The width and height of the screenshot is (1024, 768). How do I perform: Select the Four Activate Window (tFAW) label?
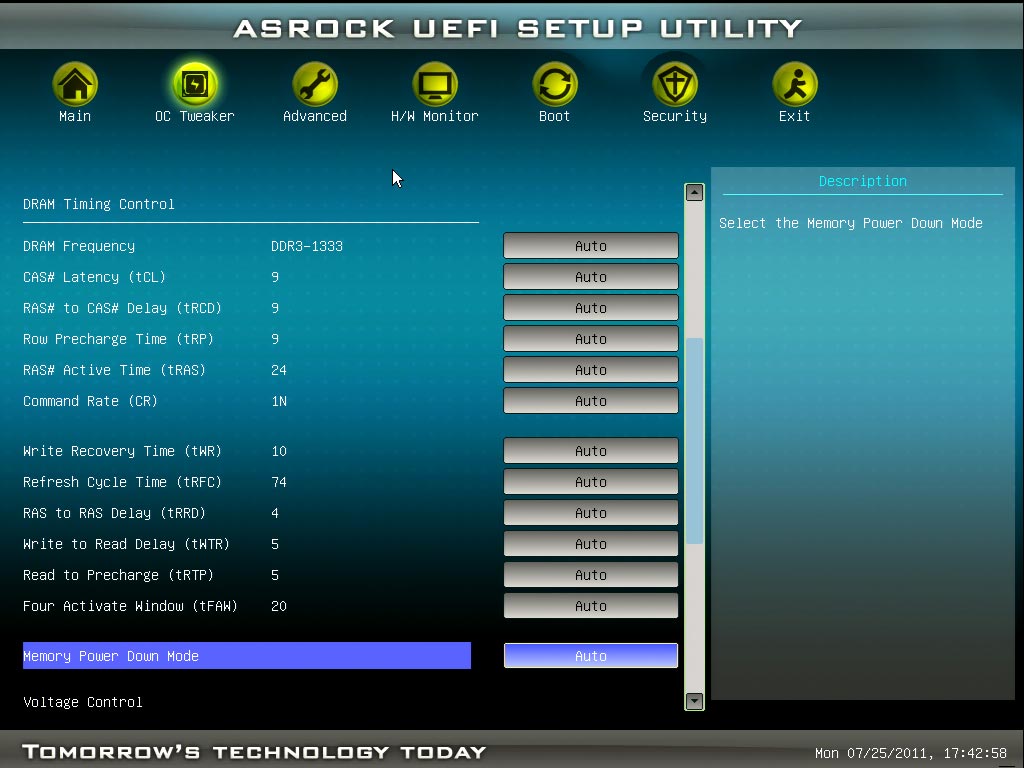130,606
